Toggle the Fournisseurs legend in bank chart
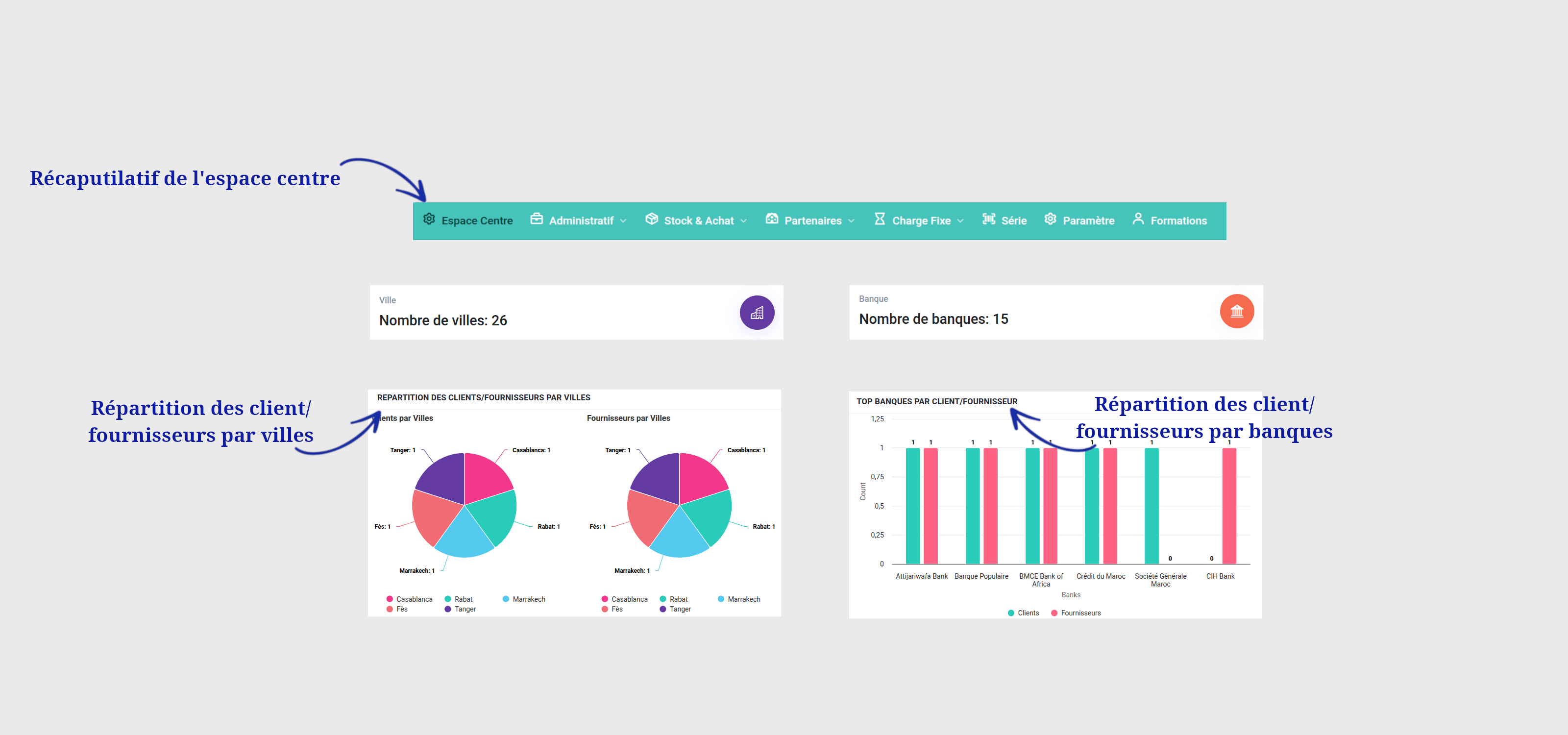This screenshot has width=1568, height=735. click(x=1076, y=613)
